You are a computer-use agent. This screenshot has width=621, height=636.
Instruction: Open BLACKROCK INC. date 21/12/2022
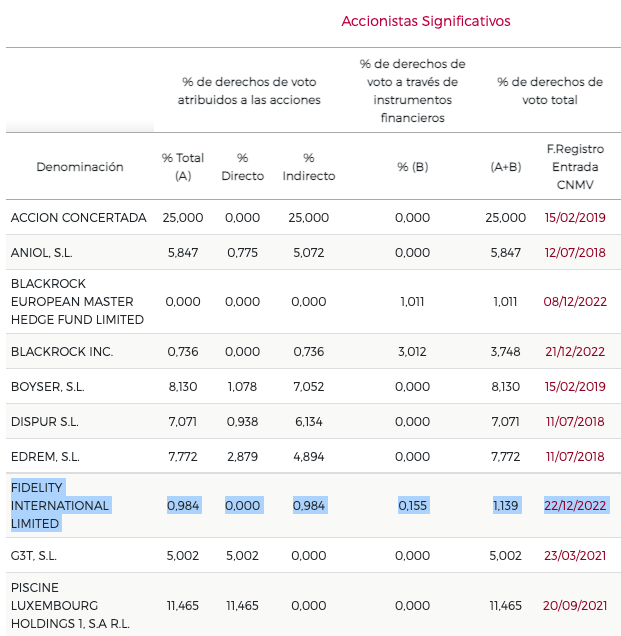(575, 352)
